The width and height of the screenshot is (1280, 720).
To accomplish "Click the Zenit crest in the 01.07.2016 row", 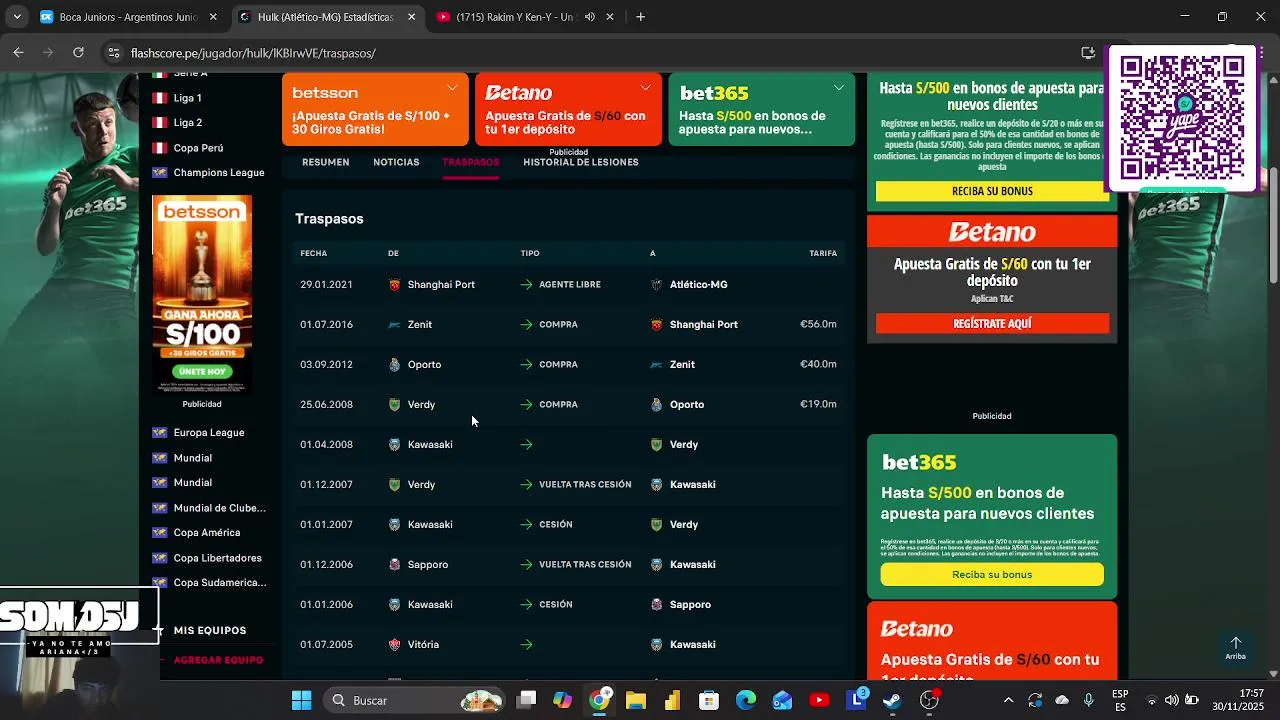I will coord(394,325).
